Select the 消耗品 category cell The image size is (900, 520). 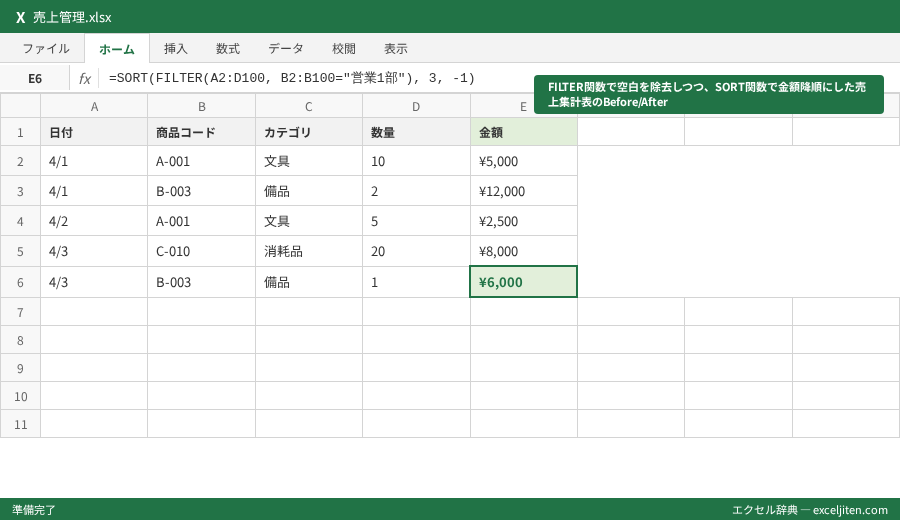309,251
